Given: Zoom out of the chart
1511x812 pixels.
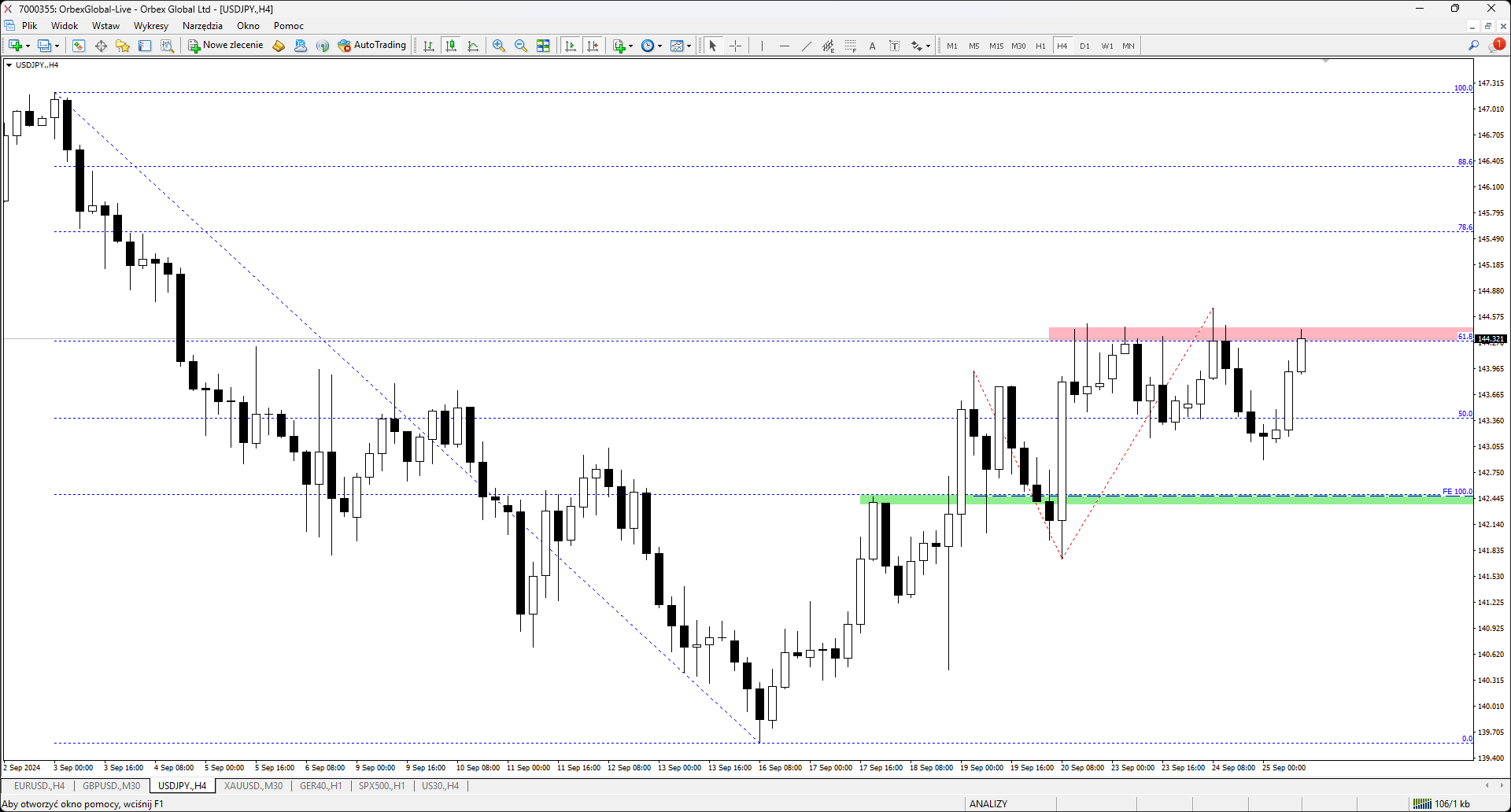Looking at the screenshot, I should [521, 46].
